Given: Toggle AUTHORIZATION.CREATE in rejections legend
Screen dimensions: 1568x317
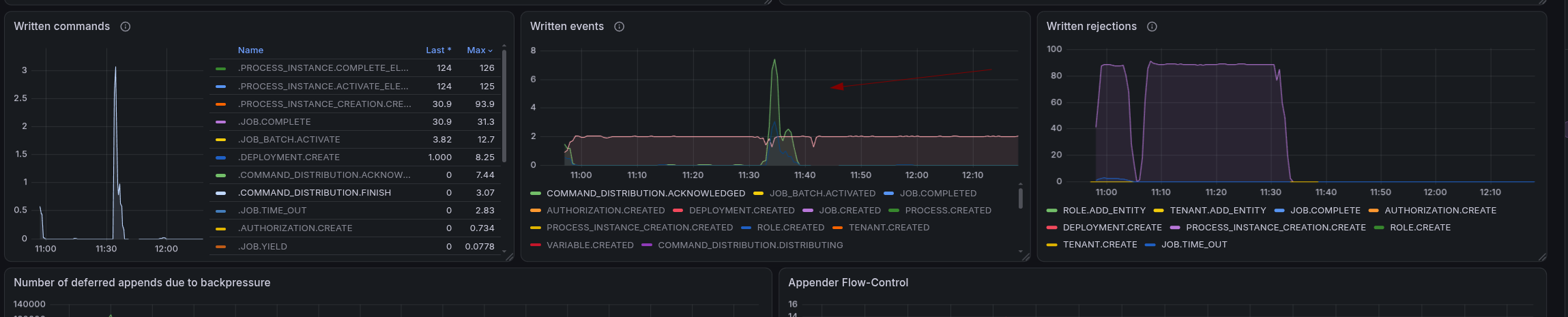Looking at the screenshot, I should click(x=1440, y=211).
